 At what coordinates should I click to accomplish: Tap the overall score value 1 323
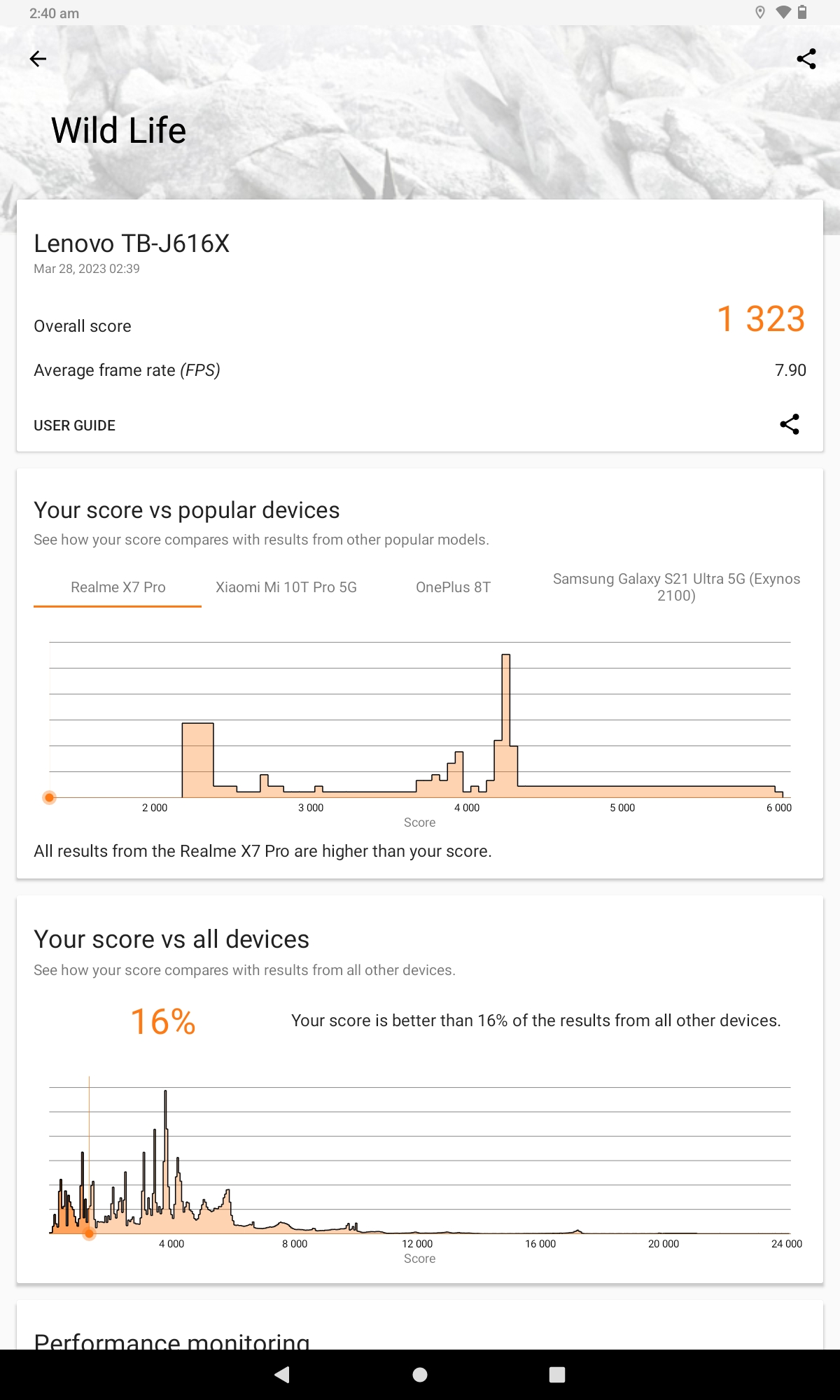[761, 319]
